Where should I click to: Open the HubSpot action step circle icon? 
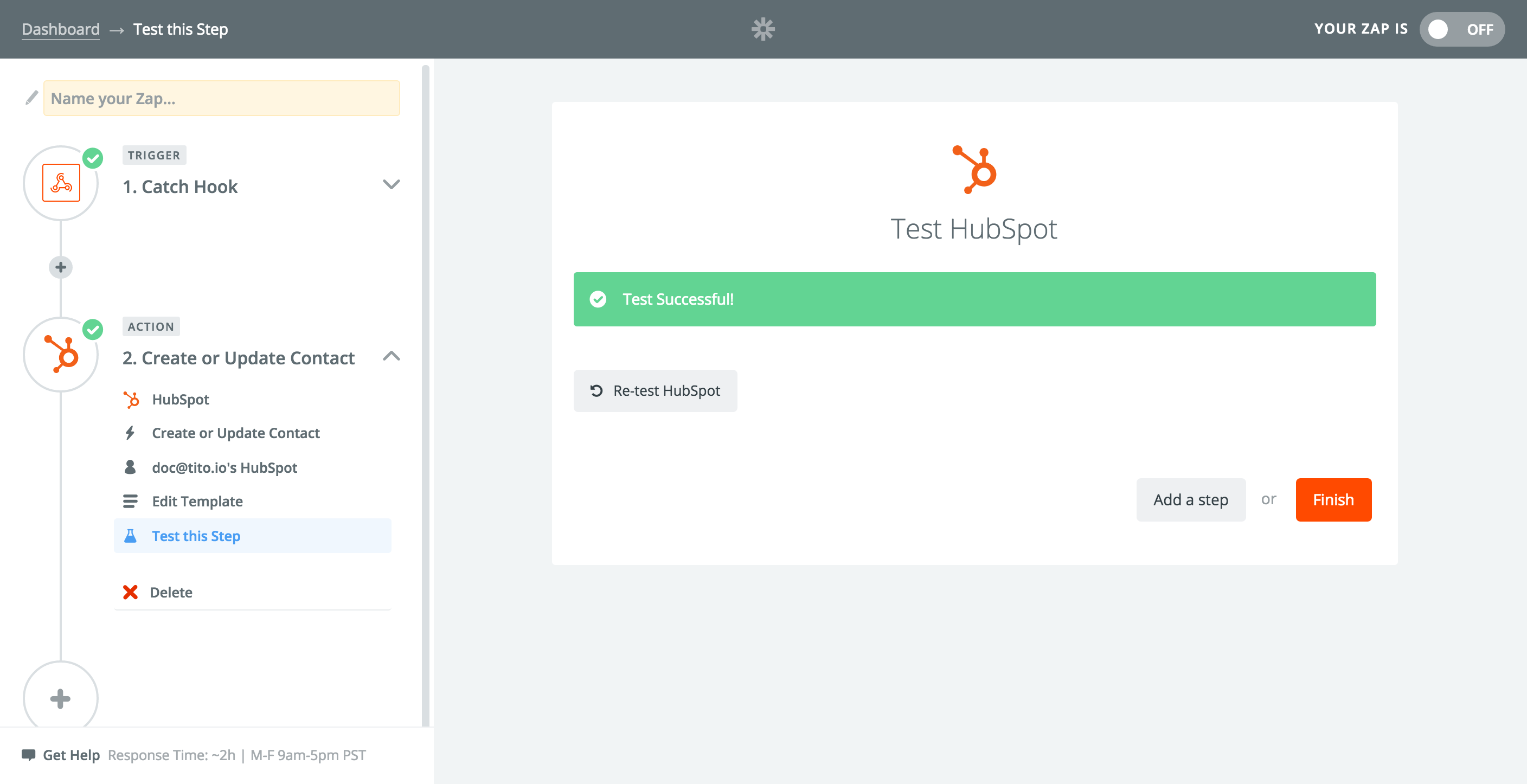click(61, 355)
